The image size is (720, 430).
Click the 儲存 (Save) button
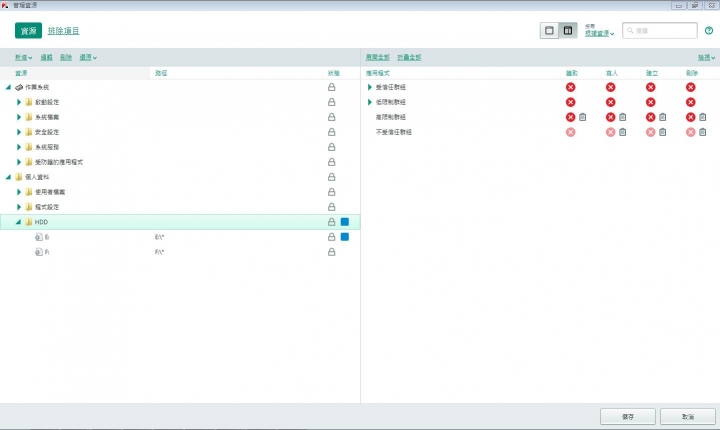click(x=628, y=417)
